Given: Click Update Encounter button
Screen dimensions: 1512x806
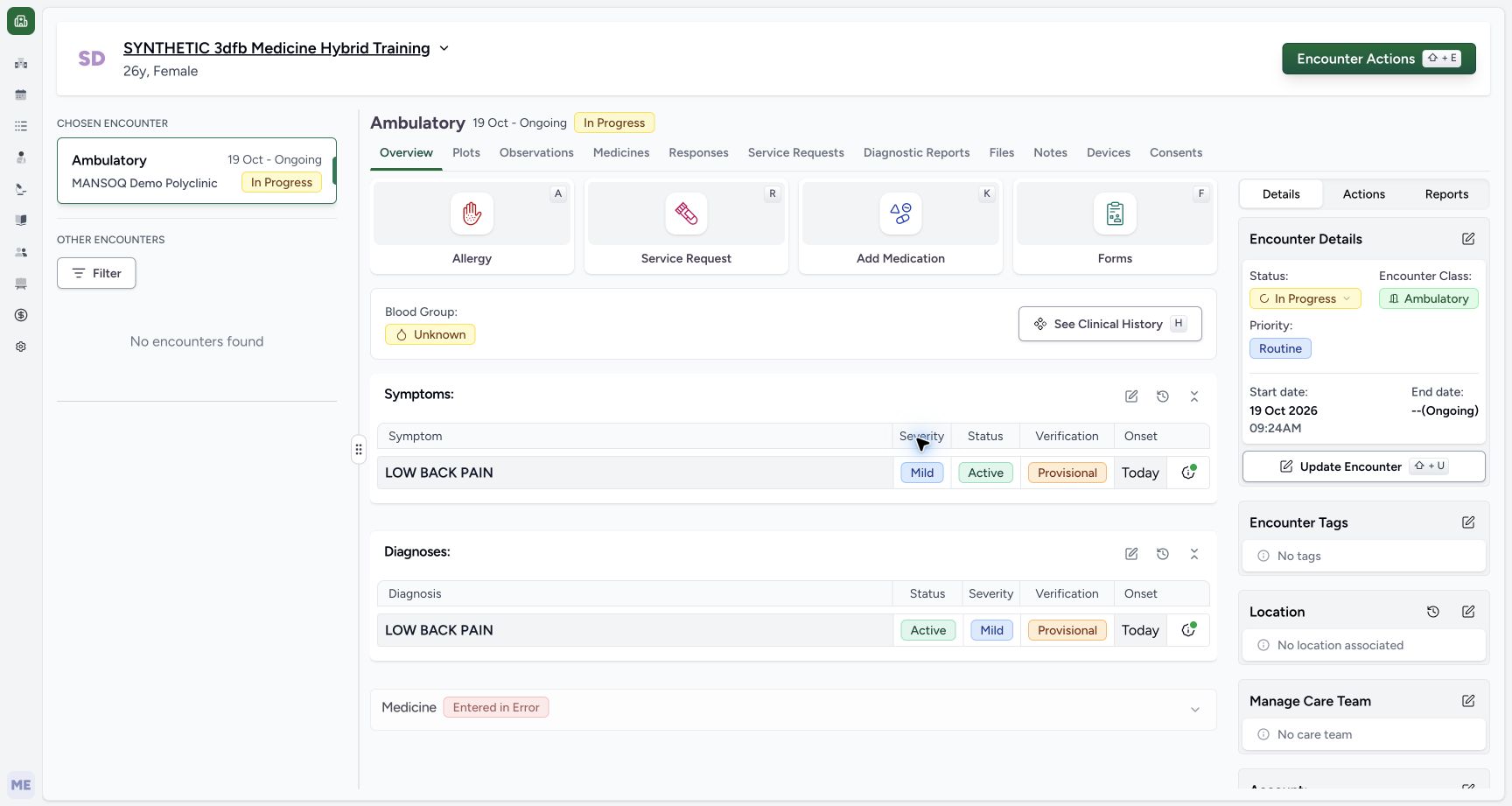Looking at the screenshot, I should pos(1363,466).
